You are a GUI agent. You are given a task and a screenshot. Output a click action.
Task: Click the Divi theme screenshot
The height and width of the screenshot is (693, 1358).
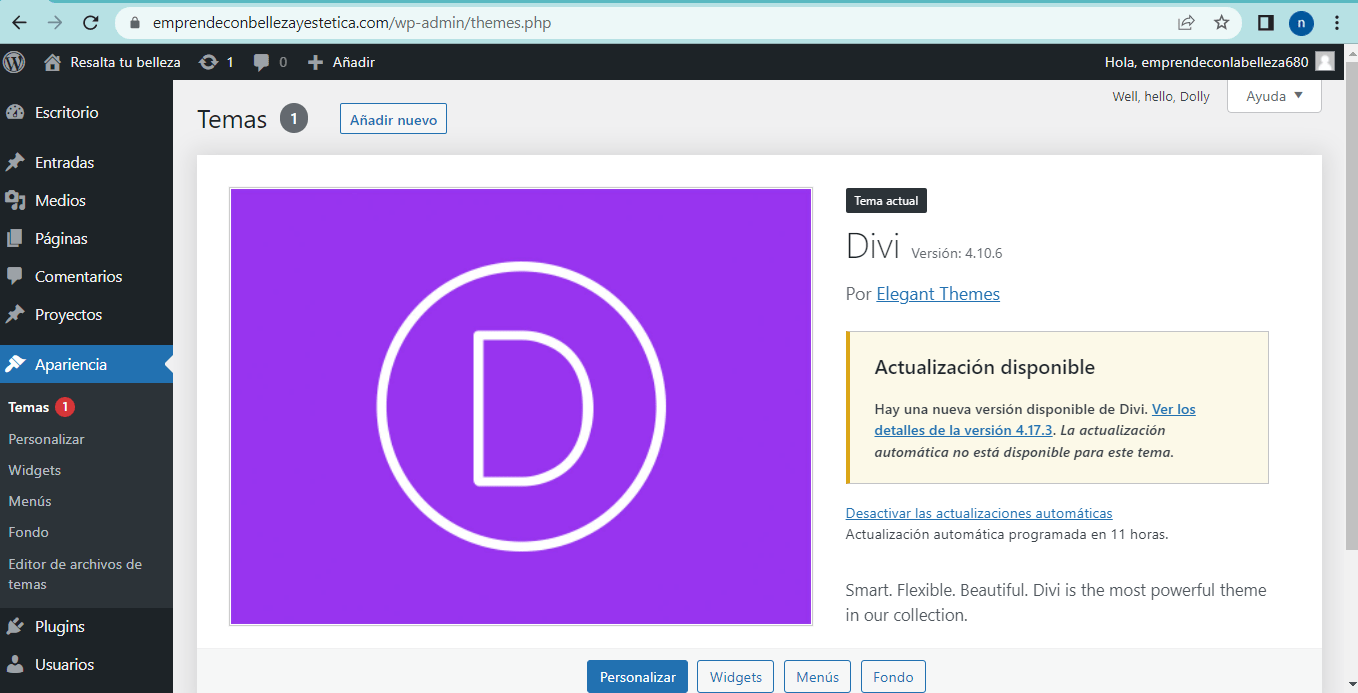point(521,407)
